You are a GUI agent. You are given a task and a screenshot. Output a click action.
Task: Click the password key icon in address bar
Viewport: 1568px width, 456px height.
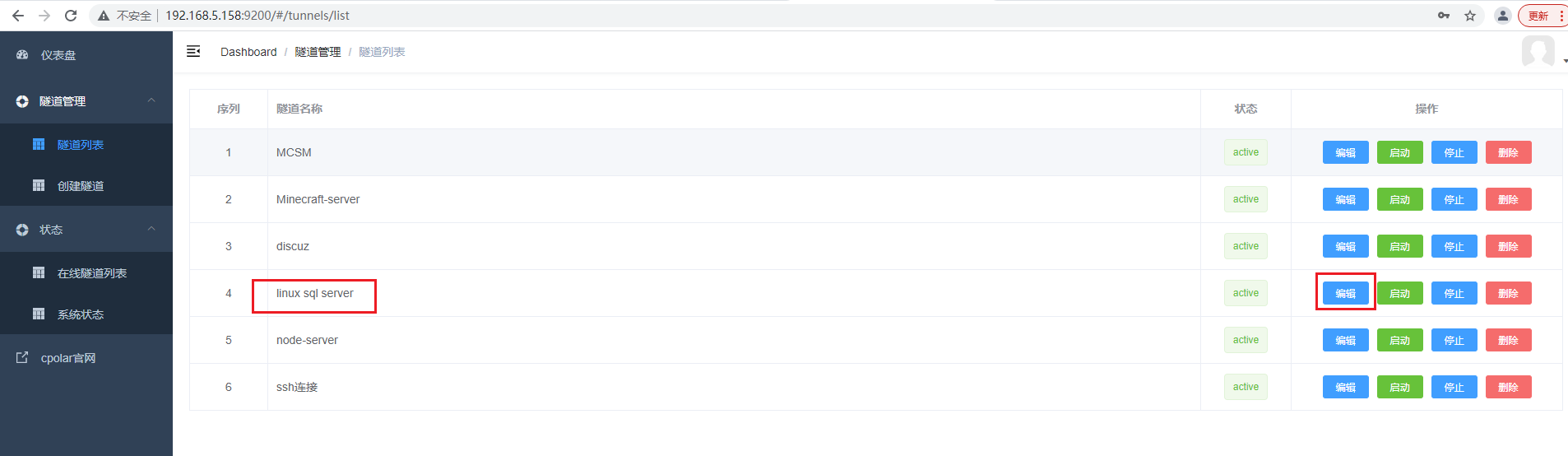click(x=1444, y=16)
